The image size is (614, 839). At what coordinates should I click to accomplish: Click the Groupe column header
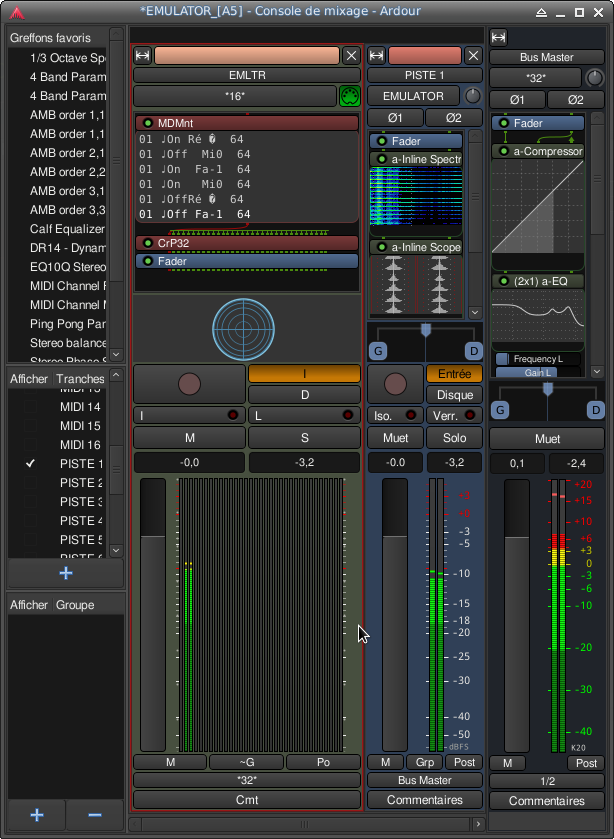(x=75, y=605)
